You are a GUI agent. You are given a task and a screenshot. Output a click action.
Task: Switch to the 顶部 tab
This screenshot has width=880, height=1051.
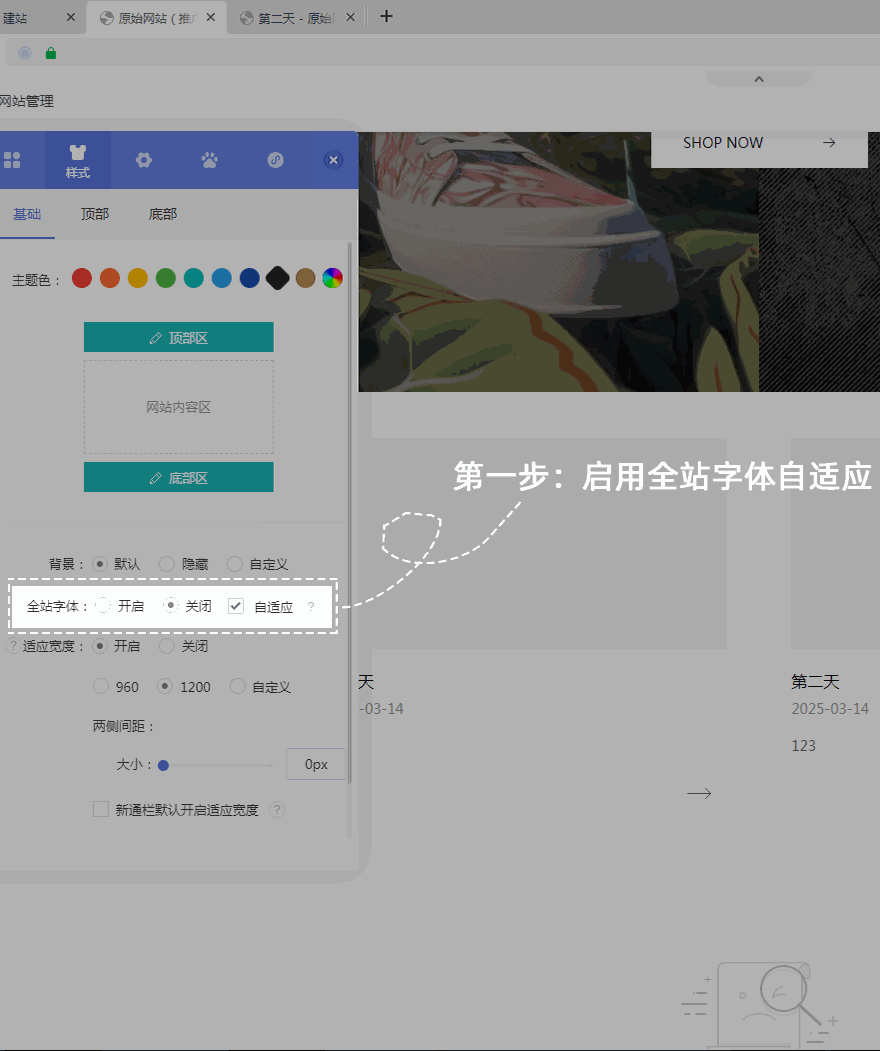(x=95, y=214)
